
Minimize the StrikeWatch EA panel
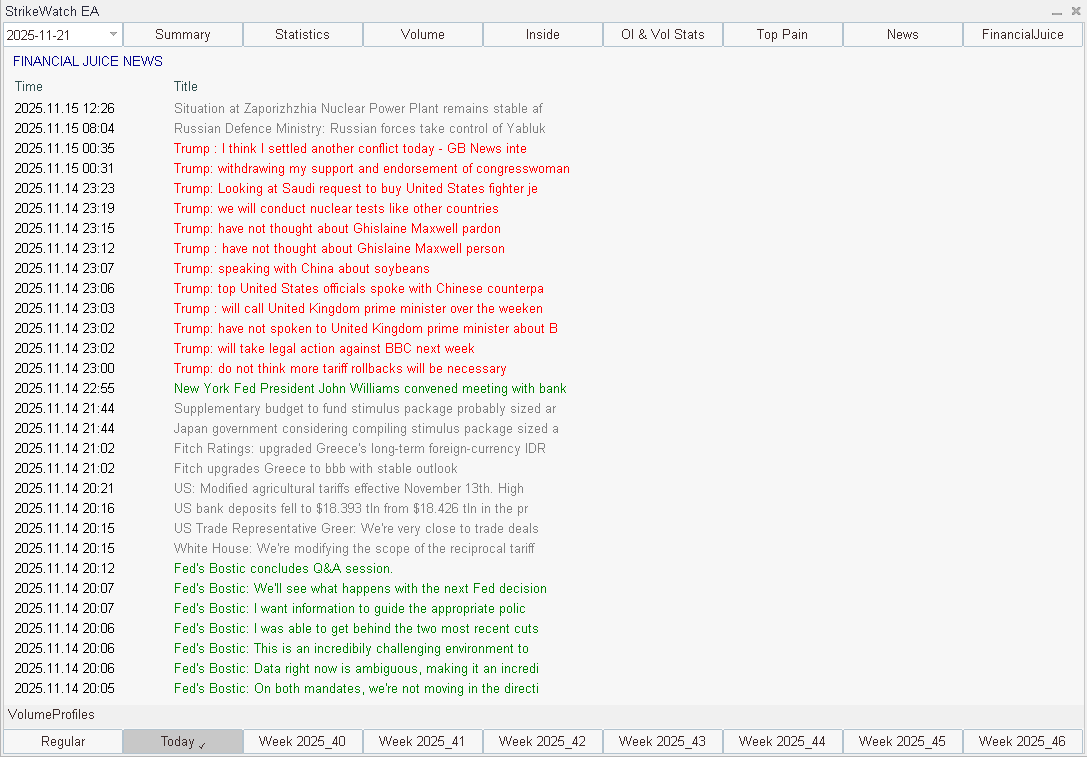click(1057, 11)
